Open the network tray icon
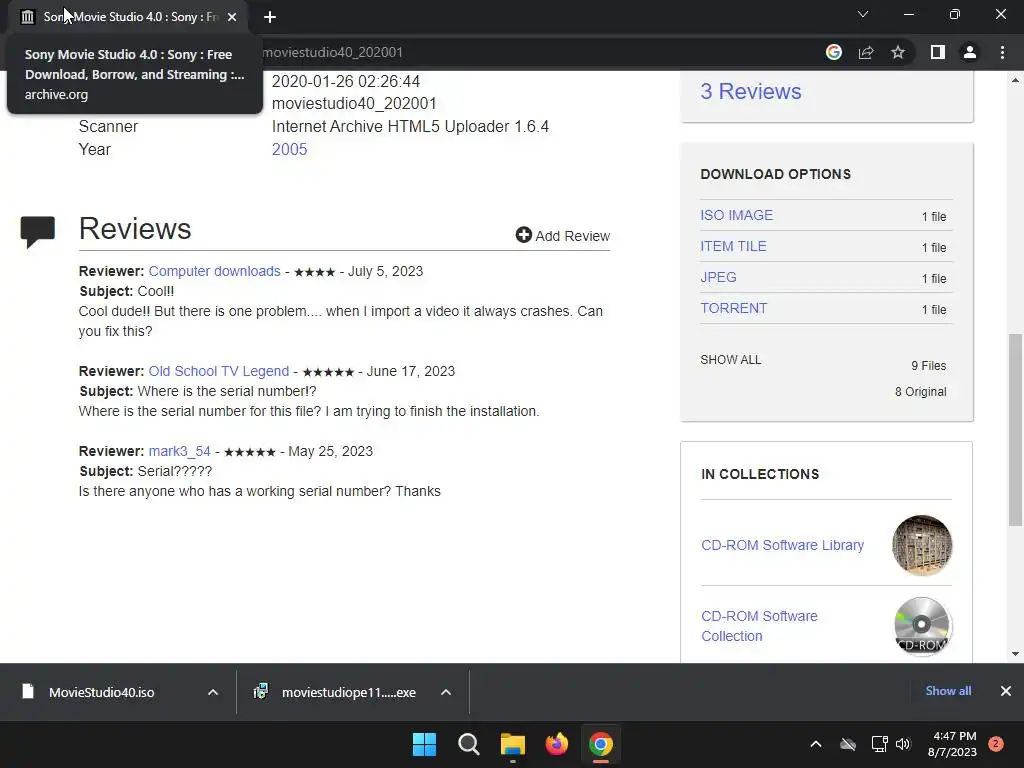Screen dimensions: 1024x768 click(879, 744)
